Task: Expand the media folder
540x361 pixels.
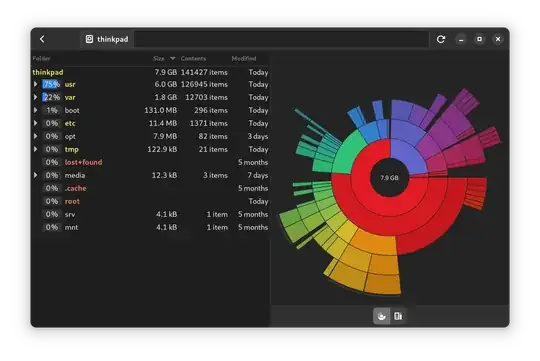Action: (35, 175)
